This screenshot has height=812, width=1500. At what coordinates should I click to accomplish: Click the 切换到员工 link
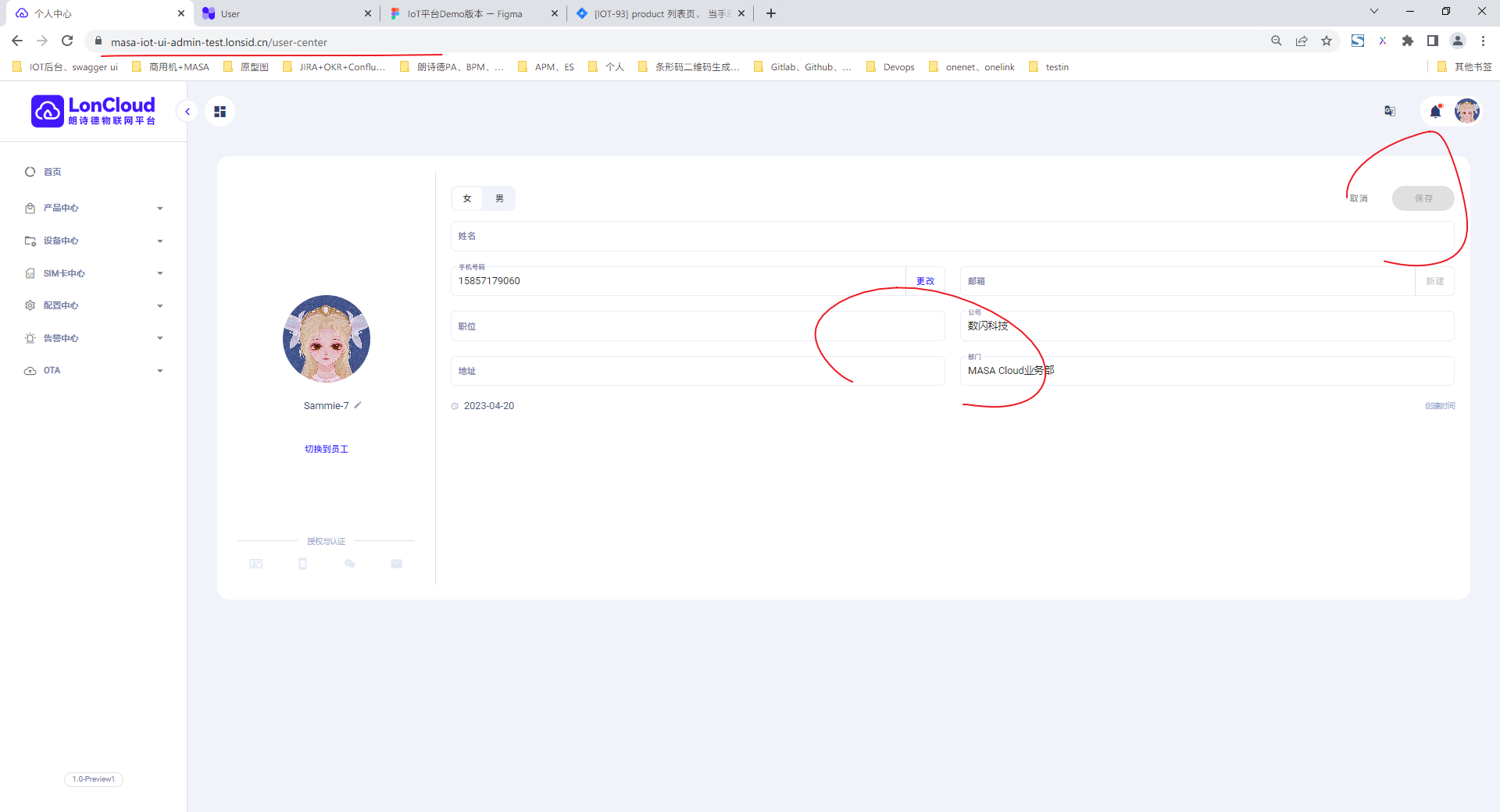[x=327, y=449]
